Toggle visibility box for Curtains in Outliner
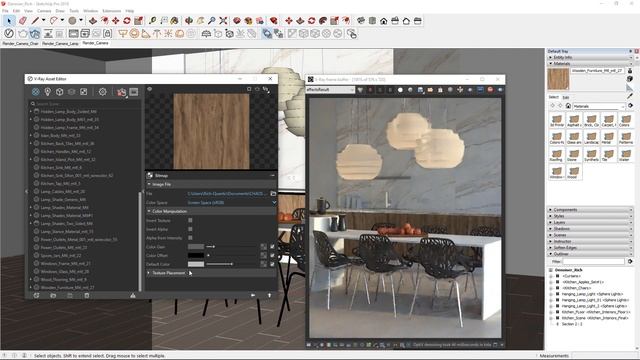 (558, 276)
